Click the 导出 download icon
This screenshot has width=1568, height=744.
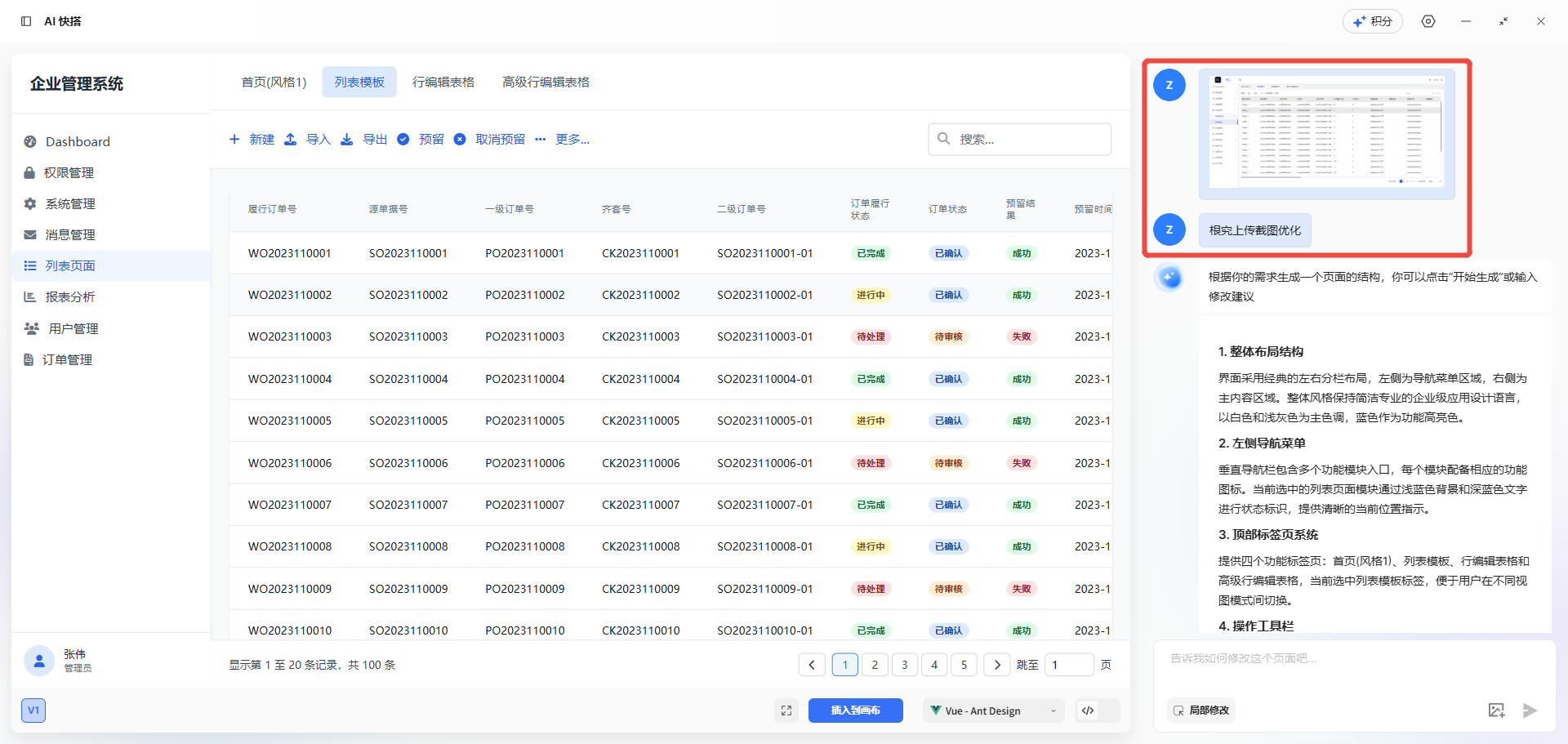[347, 140]
